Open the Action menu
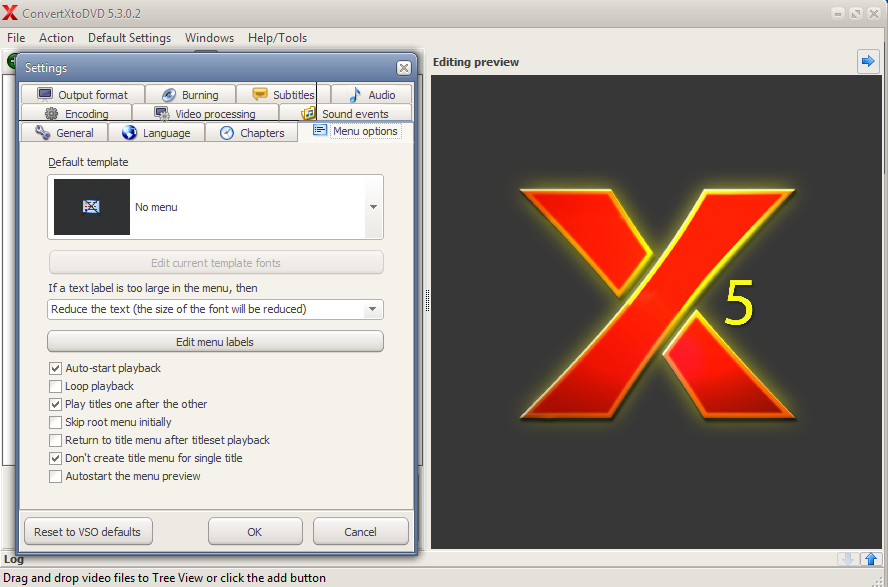 (x=56, y=38)
